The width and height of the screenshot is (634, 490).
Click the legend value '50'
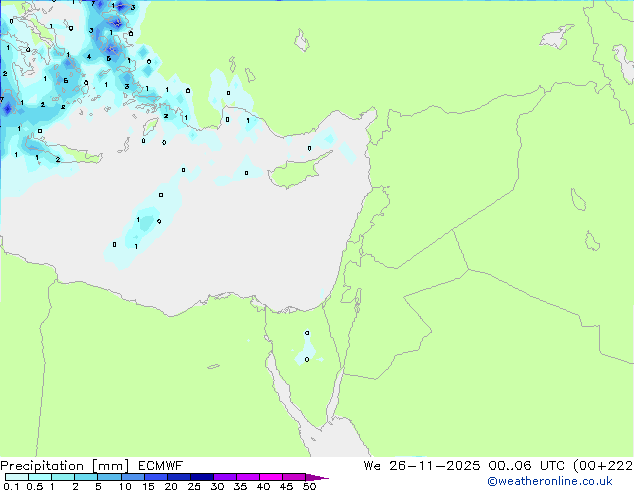coord(309,486)
